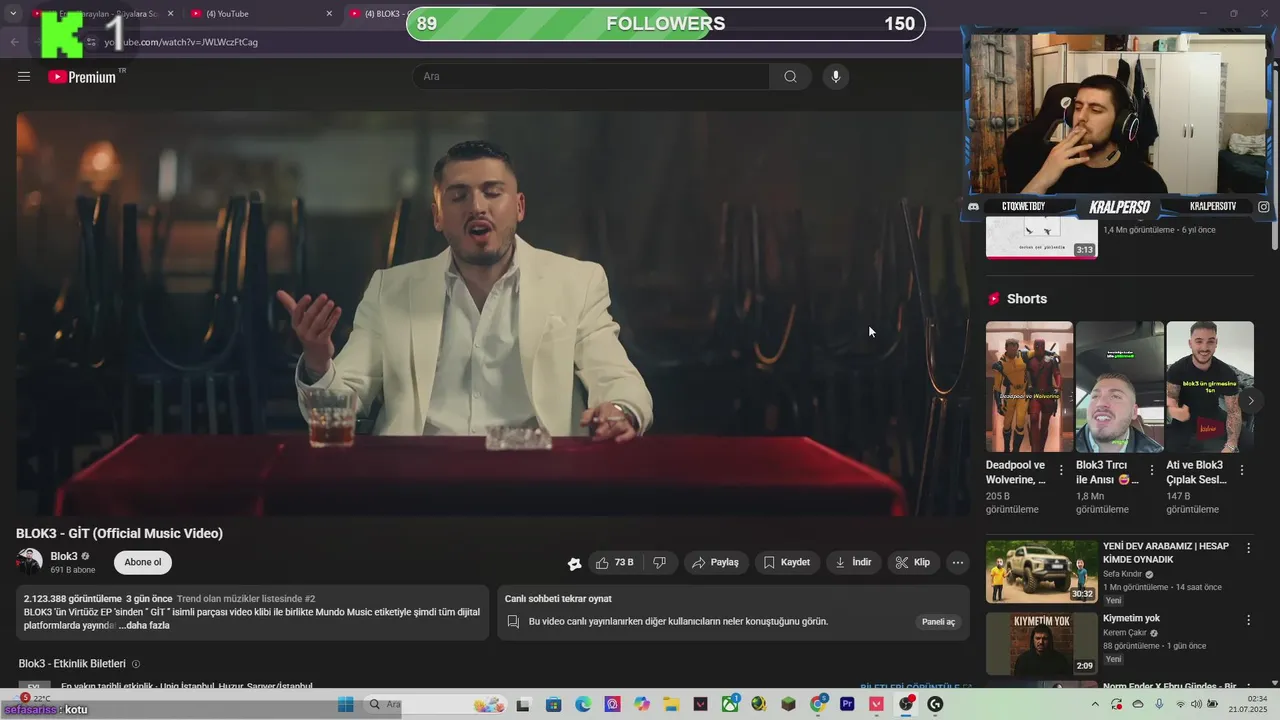Open the 3:13 video thumbnail in sidebar
The height and width of the screenshot is (720, 1280).
point(1041,238)
